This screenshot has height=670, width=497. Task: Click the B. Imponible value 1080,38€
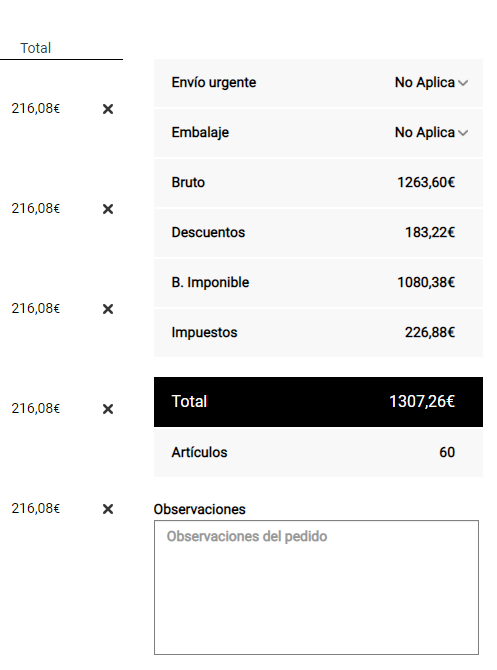tap(426, 282)
